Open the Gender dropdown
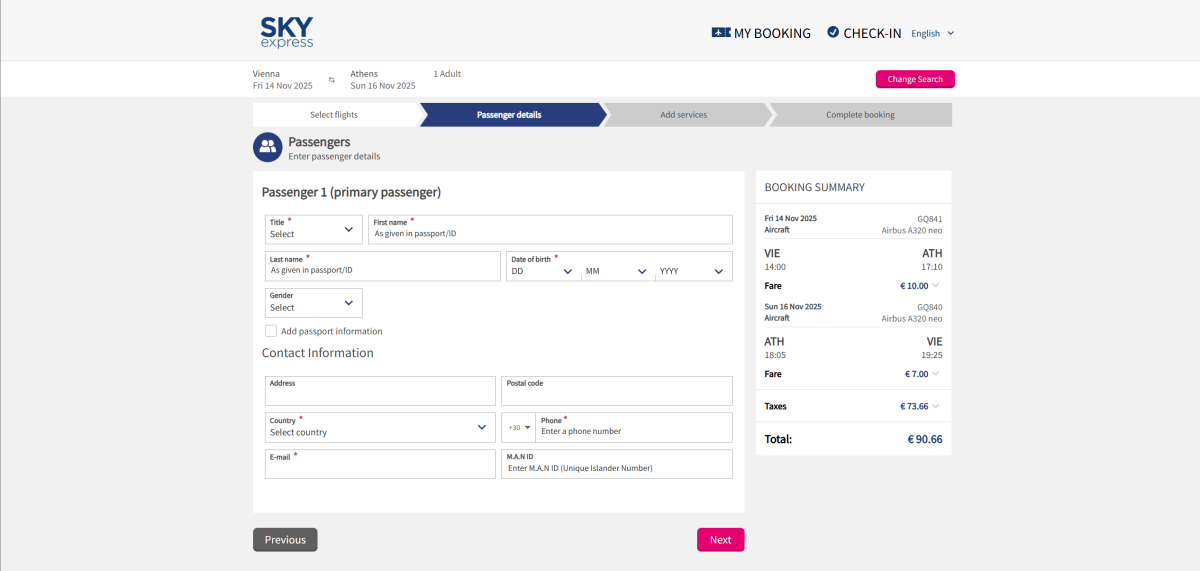Viewport: 1200px width, 571px height. (313, 303)
